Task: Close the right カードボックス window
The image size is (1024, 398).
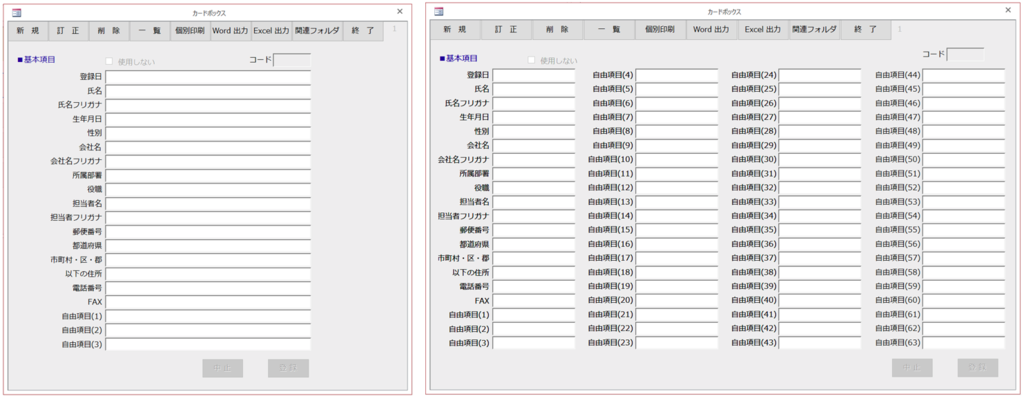Action: click(x=1008, y=10)
